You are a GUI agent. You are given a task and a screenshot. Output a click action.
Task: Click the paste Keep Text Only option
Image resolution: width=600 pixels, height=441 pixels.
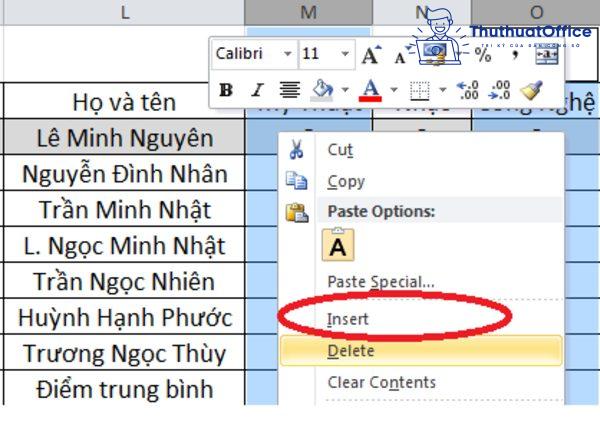pos(338,245)
